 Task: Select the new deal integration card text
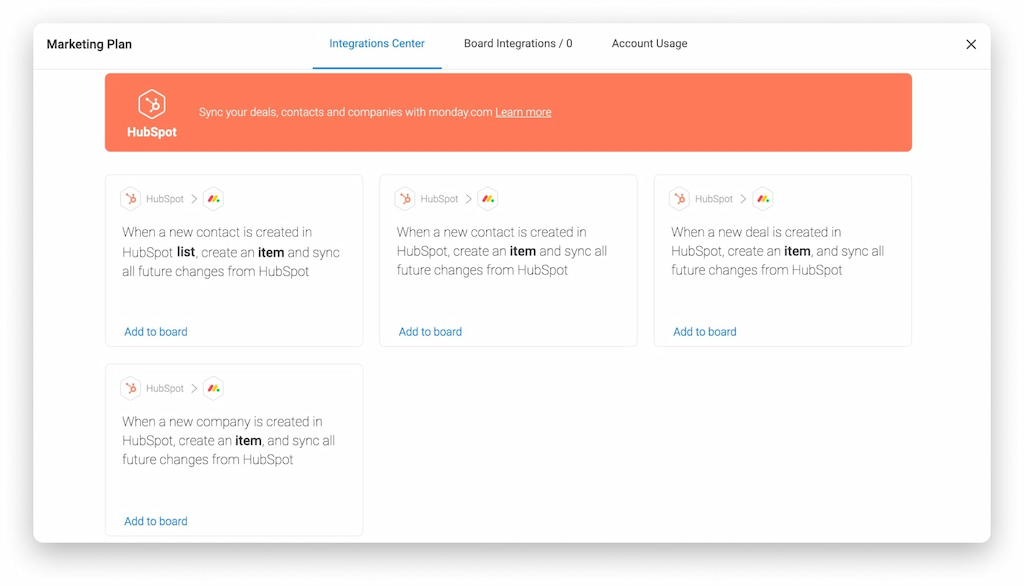tap(777, 251)
